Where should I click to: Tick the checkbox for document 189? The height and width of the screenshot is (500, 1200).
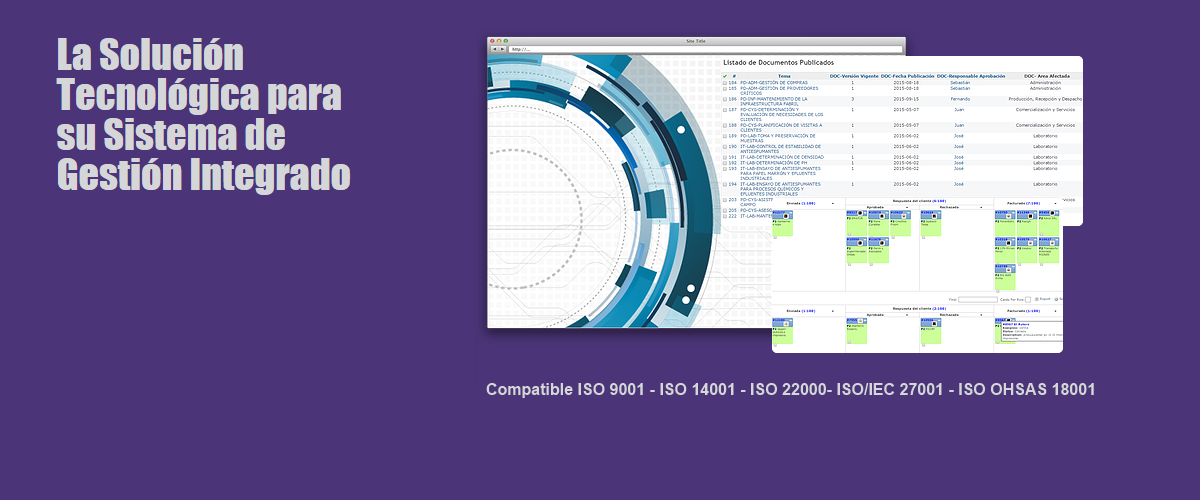pyautogui.click(x=725, y=136)
